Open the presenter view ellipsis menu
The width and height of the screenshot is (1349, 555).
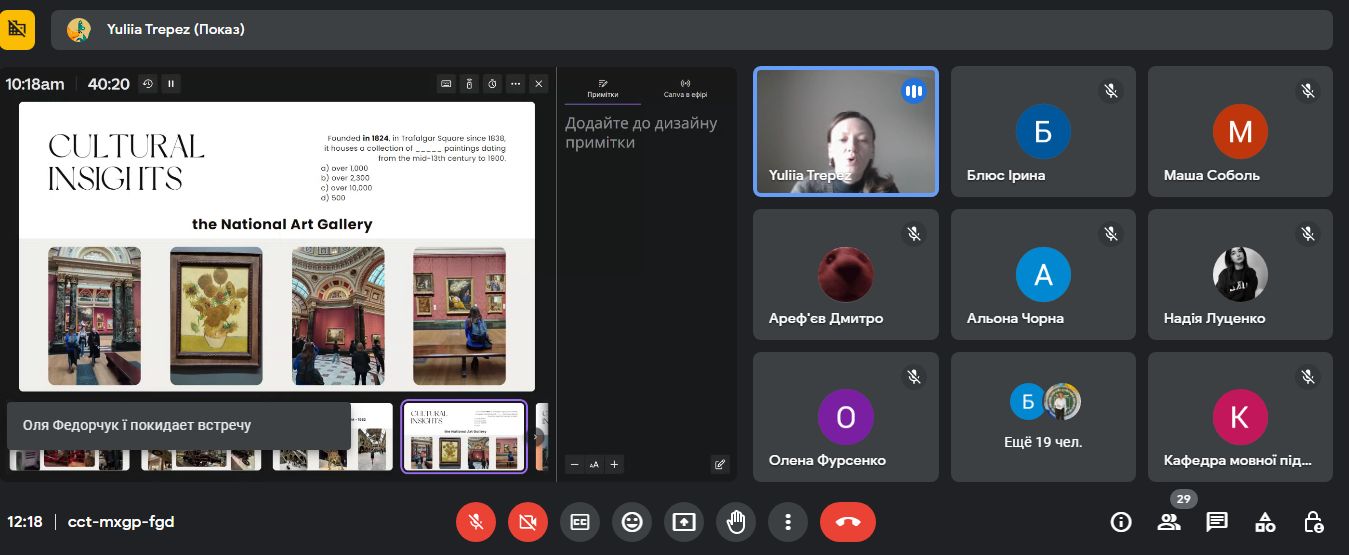[x=515, y=84]
